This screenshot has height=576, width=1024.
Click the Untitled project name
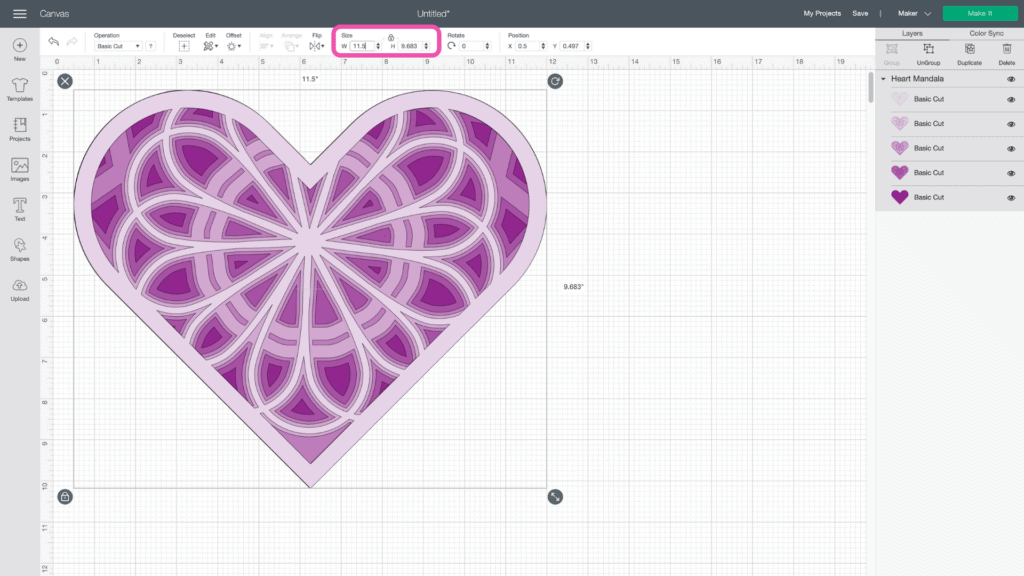[x=434, y=14]
